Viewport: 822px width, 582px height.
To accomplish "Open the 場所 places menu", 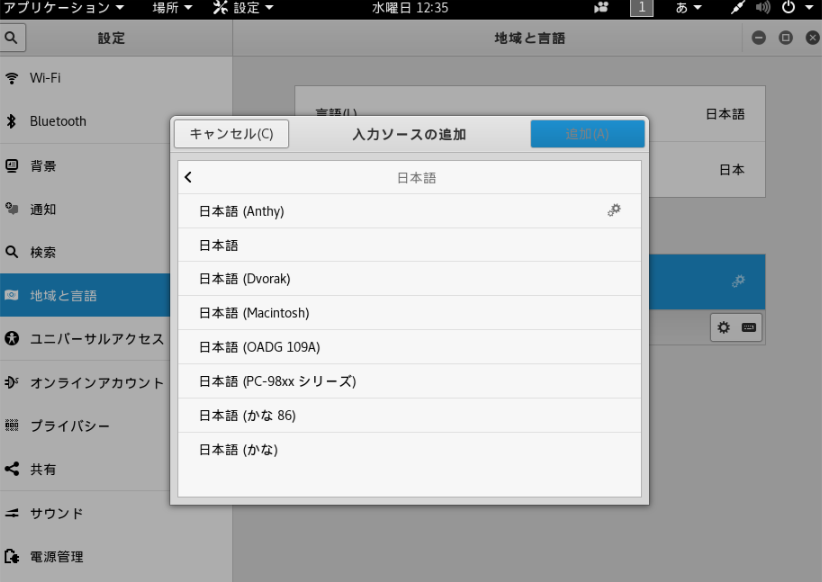I will [x=172, y=8].
